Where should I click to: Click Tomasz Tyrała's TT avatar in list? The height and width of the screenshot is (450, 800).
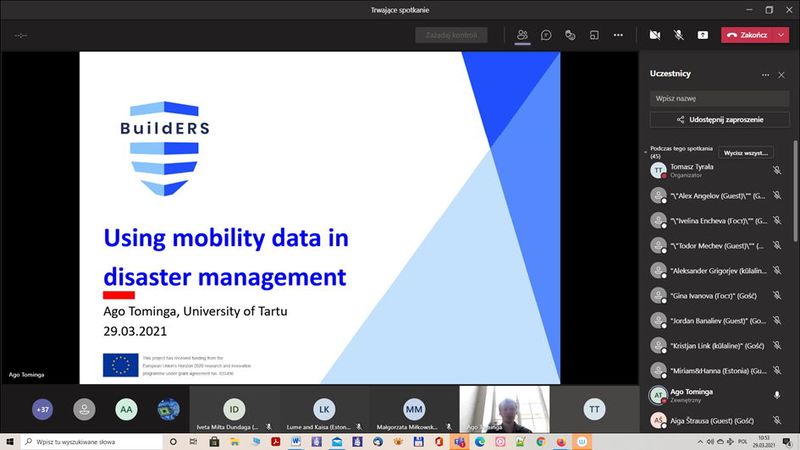[658, 170]
